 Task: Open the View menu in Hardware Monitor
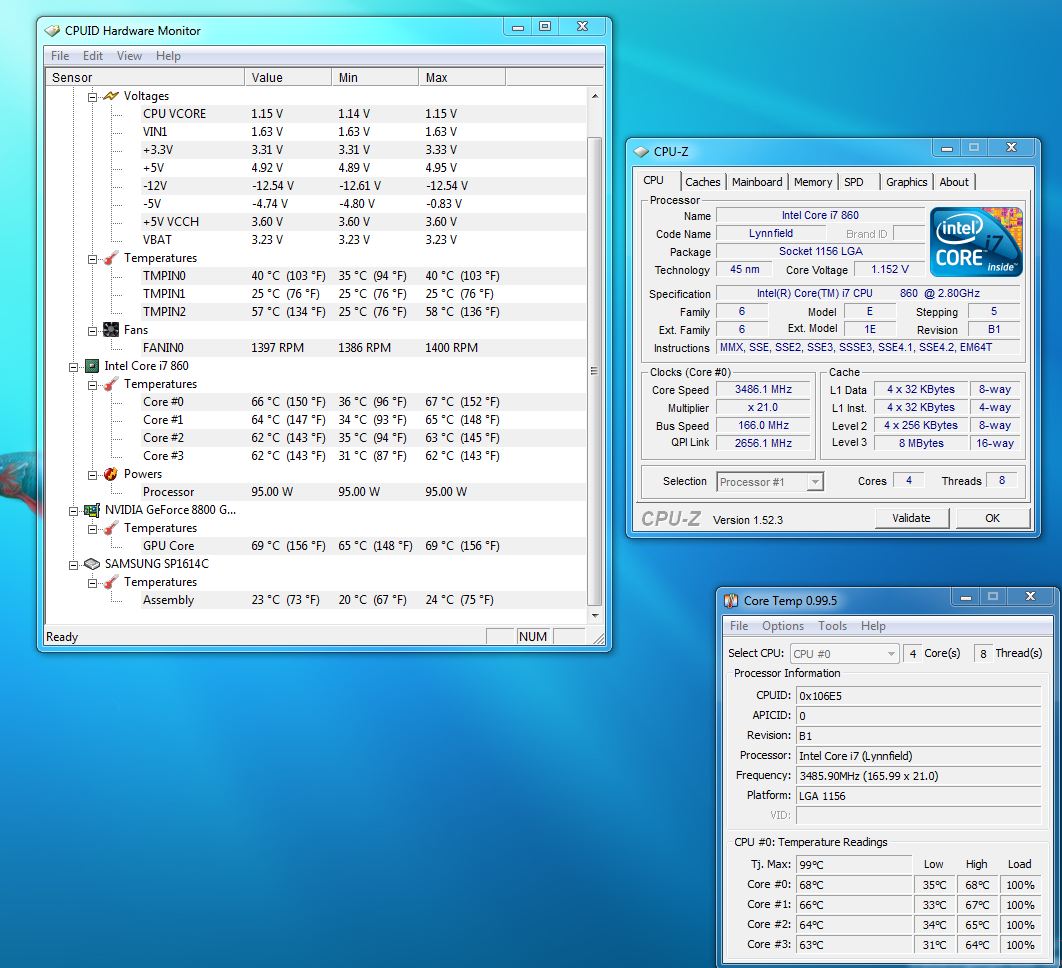click(x=129, y=56)
